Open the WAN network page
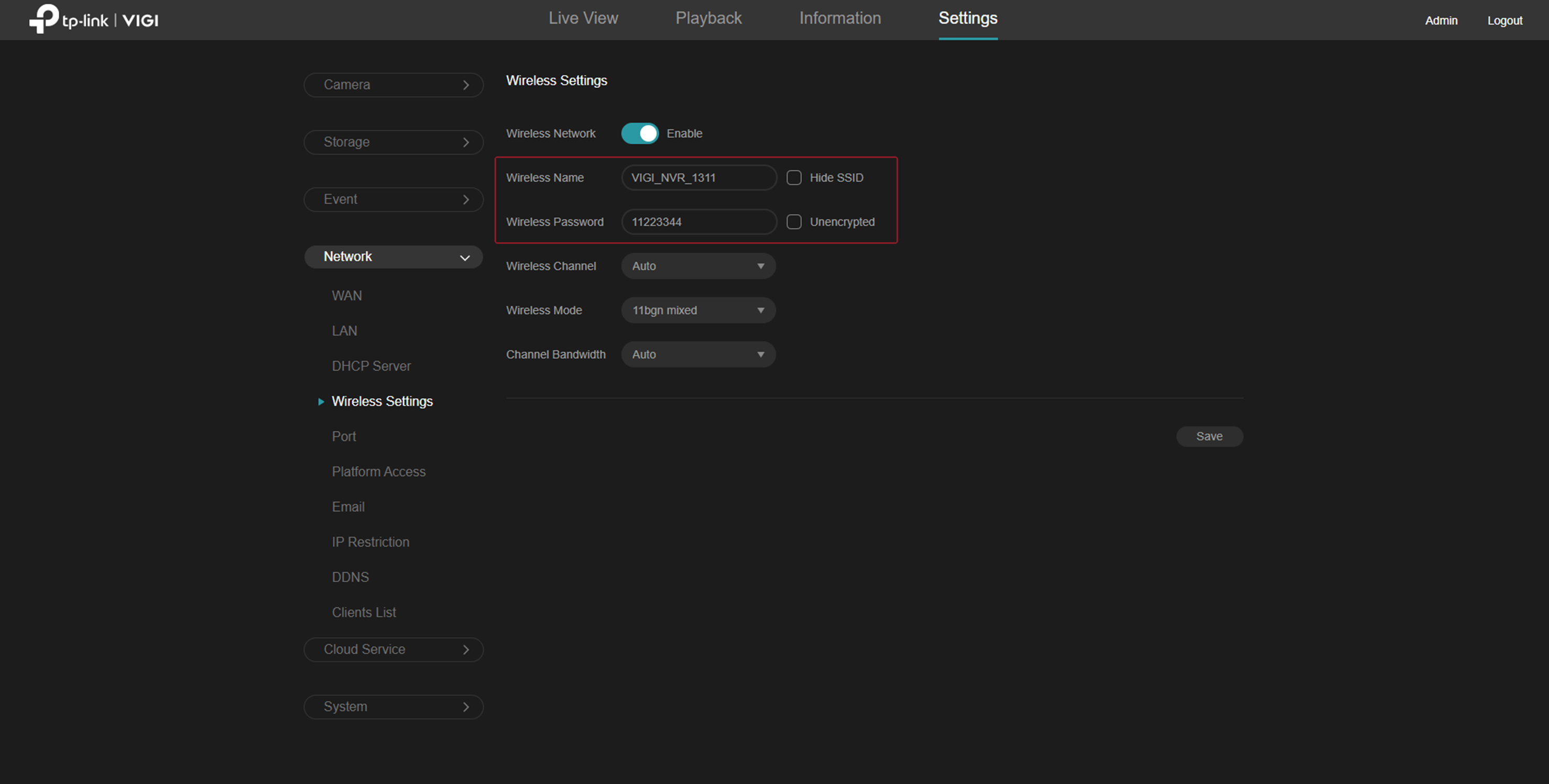Image resolution: width=1549 pixels, height=784 pixels. click(x=346, y=295)
